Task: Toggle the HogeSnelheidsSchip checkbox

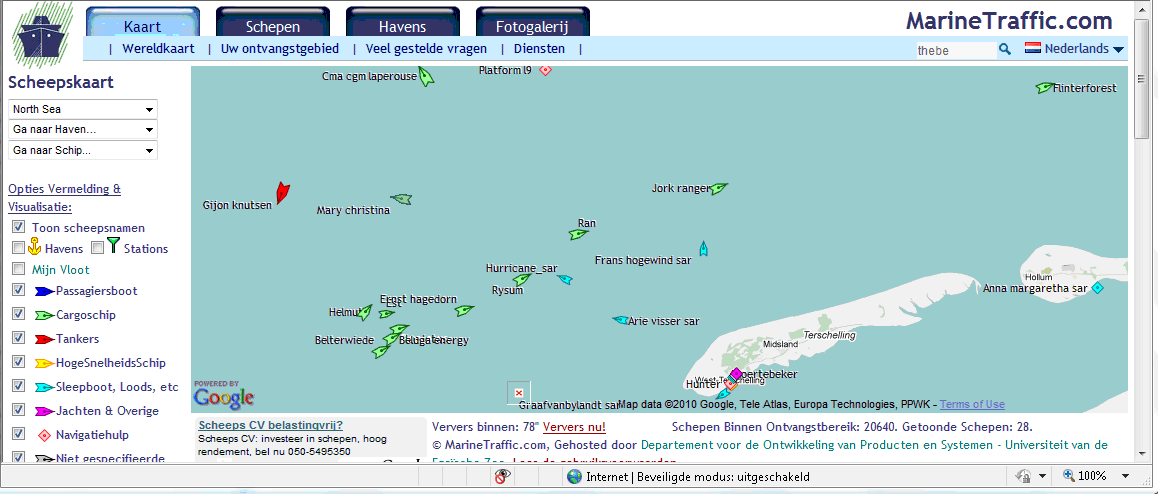Action: (18, 362)
